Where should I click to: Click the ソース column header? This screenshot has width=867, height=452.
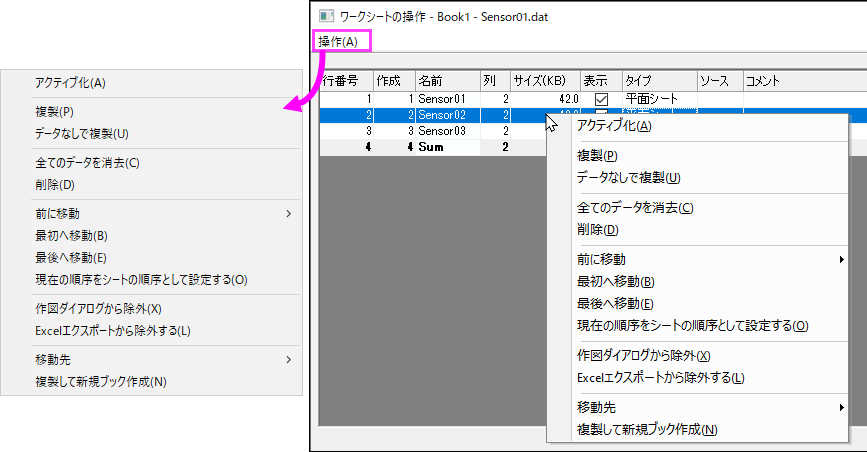(x=720, y=81)
